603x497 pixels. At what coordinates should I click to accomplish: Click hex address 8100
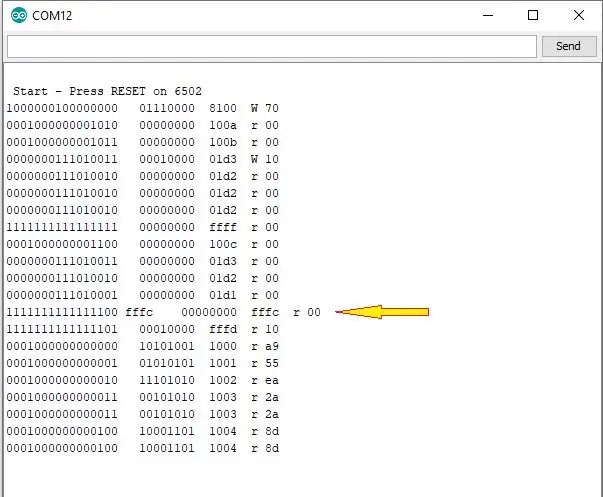223,108
